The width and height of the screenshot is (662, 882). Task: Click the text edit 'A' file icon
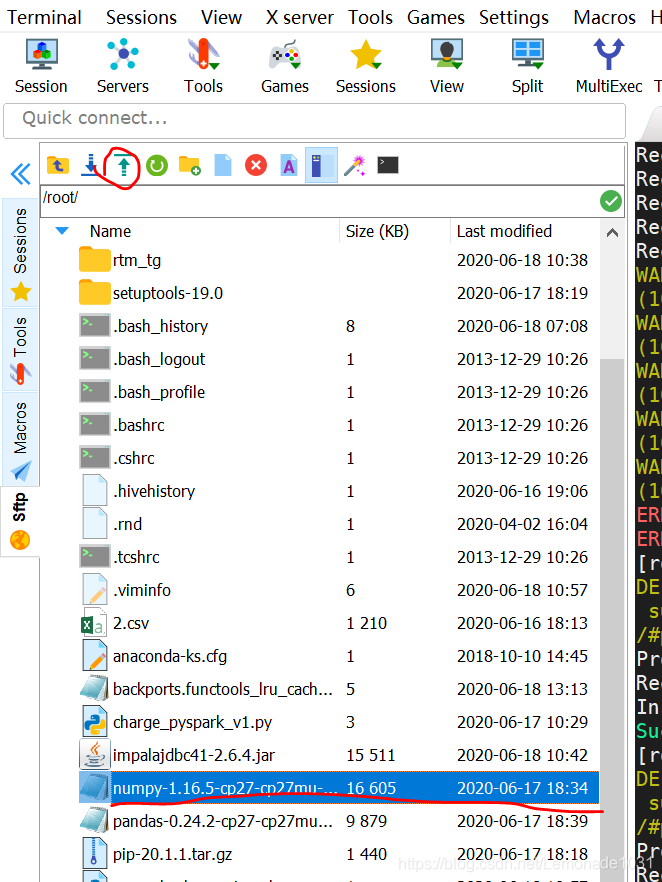(x=289, y=165)
